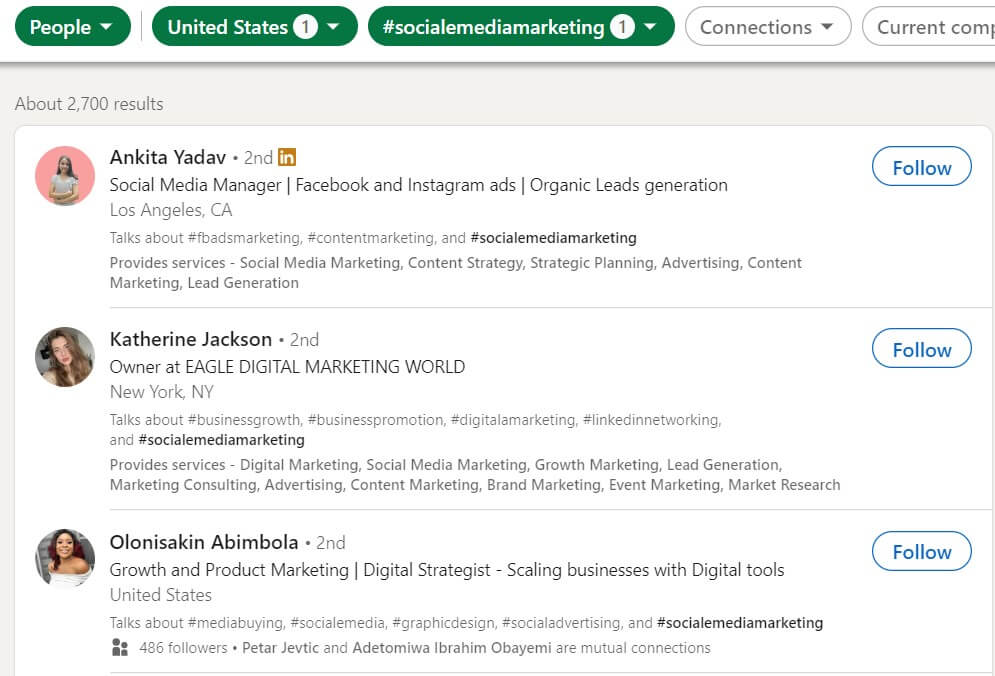Follow Ankita Yadav
The height and width of the screenshot is (676, 995).
tap(920, 167)
